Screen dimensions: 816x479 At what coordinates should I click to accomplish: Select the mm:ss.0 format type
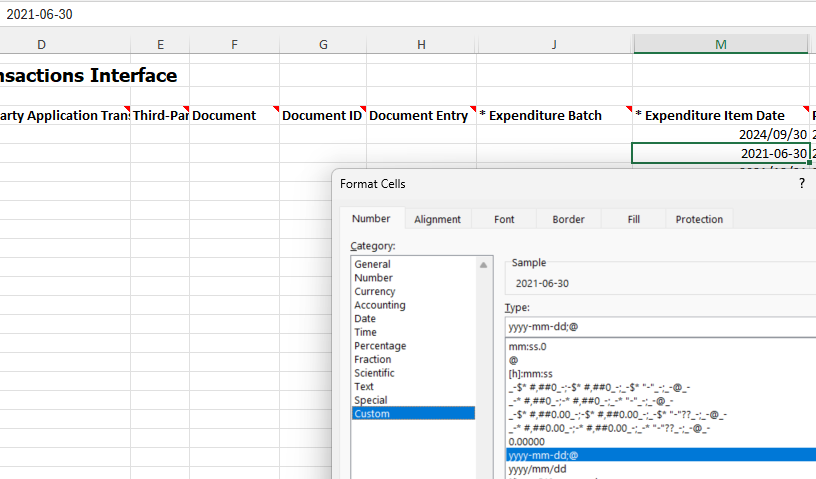coord(661,346)
